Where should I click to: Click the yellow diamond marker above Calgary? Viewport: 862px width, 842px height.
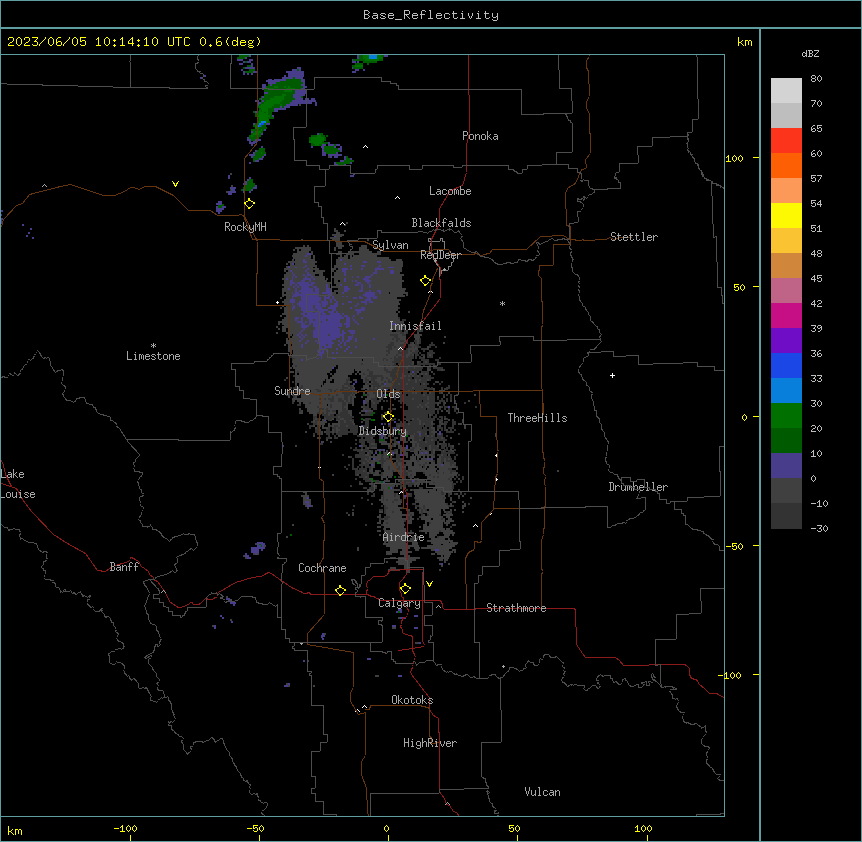click(x=405, y=589)
